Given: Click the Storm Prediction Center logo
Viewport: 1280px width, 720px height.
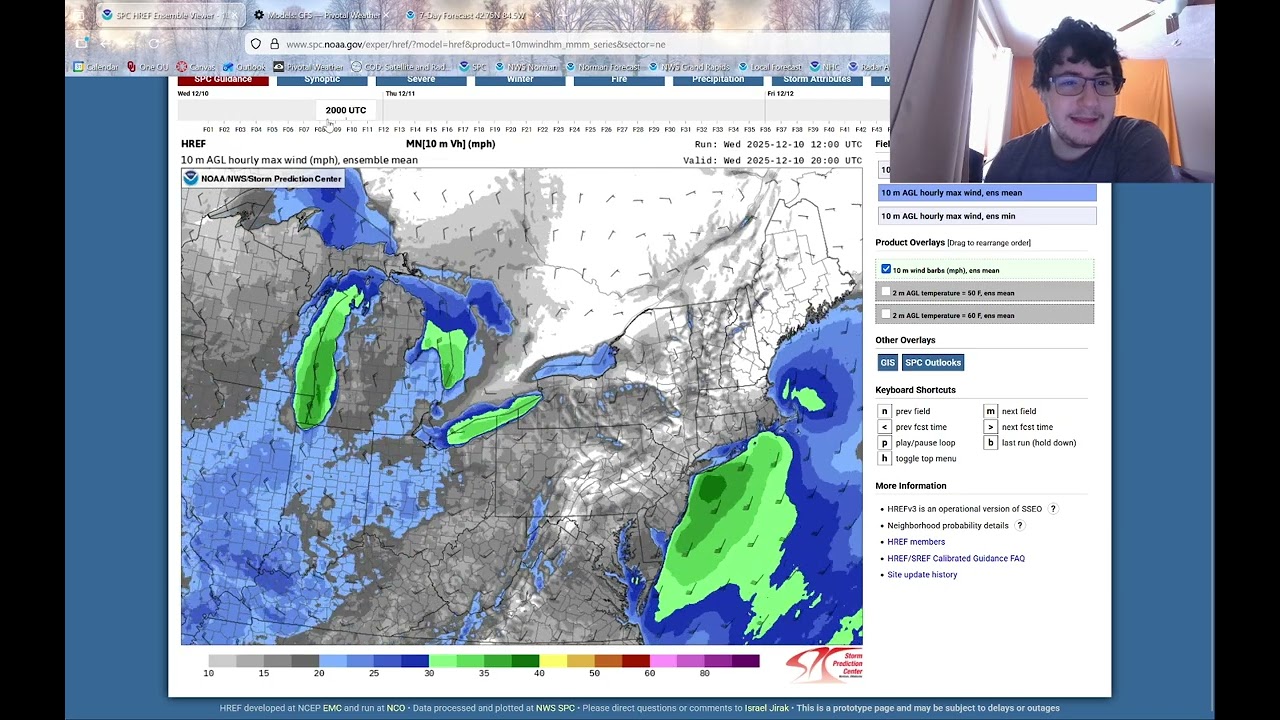Looking at the screenshot, I should (x=824, y=665).
